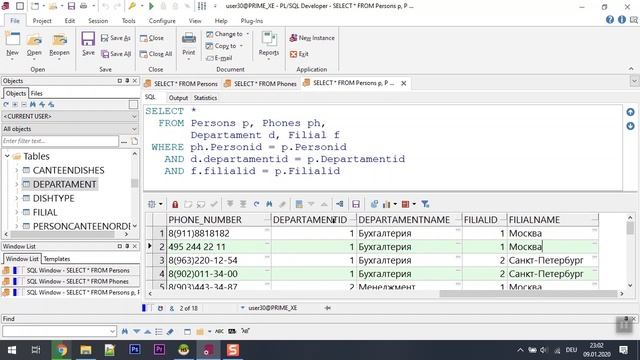This screenshot has height=360, width=640.
Task: Click the Find binoculars icon in Find bar
Action: tap(124, 331)
